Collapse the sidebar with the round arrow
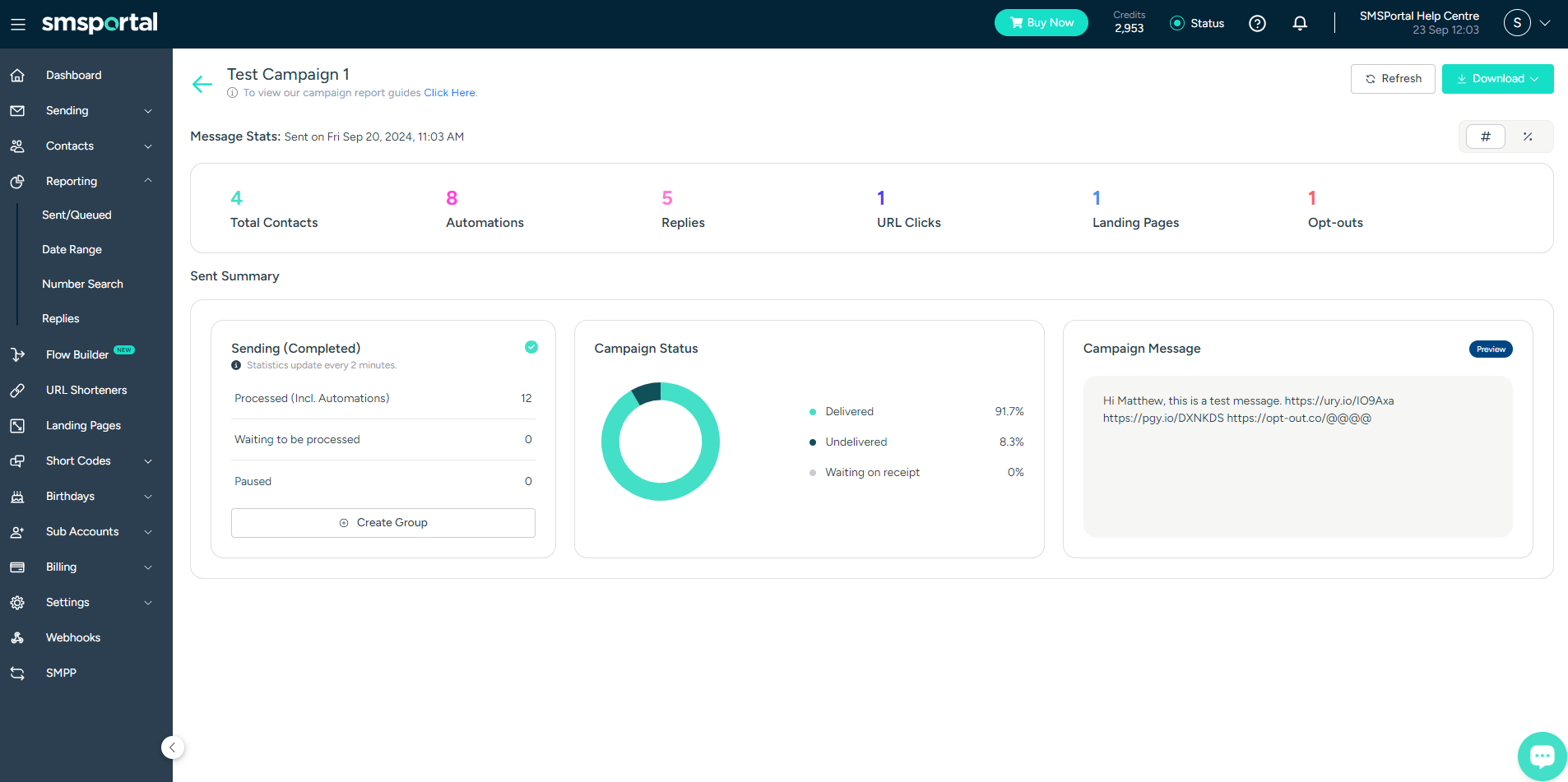1568x782 pixels. coord(172,747)
